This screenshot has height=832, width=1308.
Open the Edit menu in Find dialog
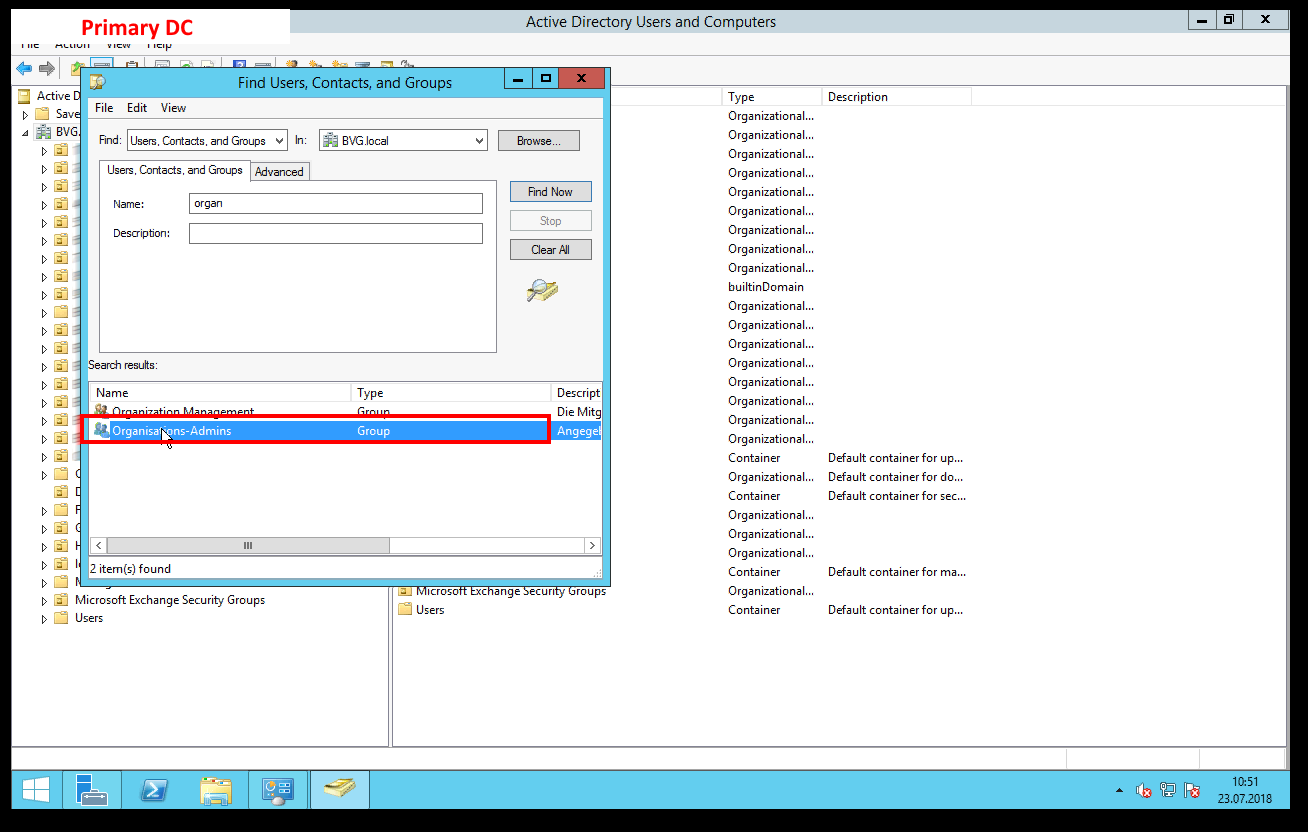point(137,108)
